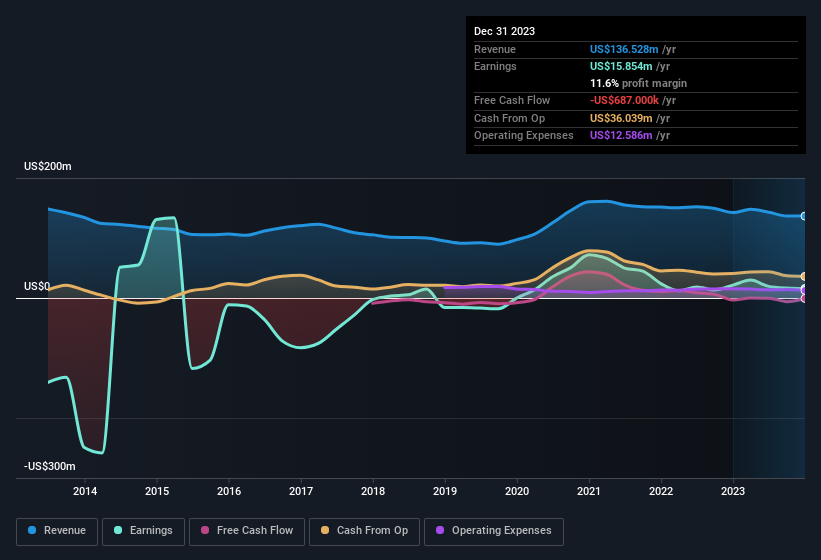The height and width of the screenshot is (560, 821).
Task: Click the 11.6% profit margin text
Action: (x=638, y=83)
